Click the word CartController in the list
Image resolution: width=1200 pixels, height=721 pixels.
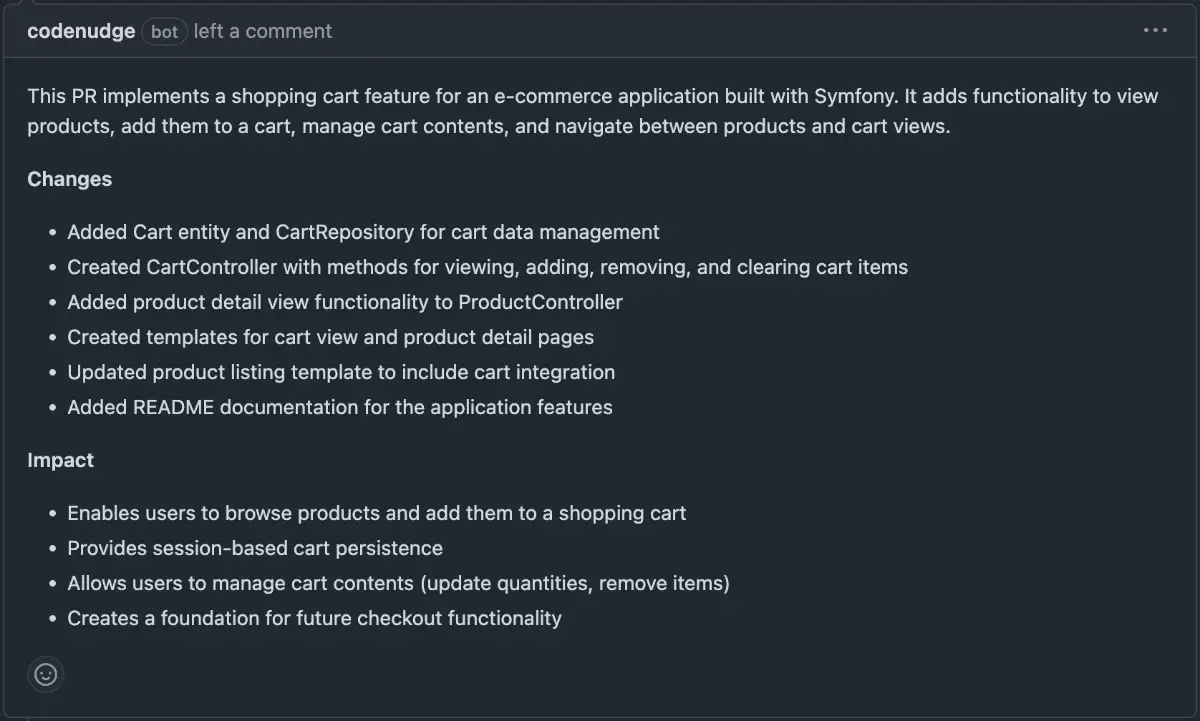(212, 267)
